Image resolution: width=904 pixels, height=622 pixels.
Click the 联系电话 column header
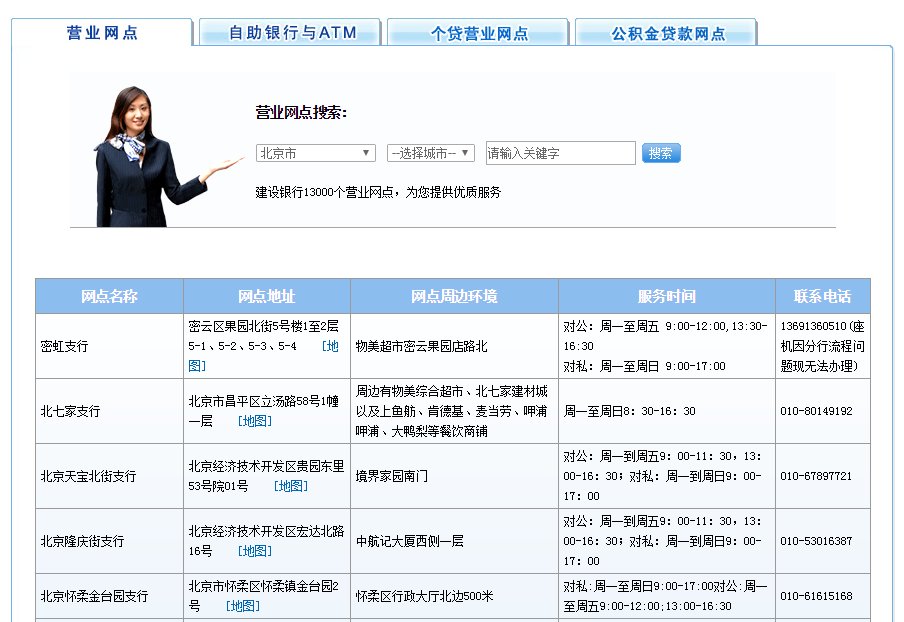coord(822,295)
